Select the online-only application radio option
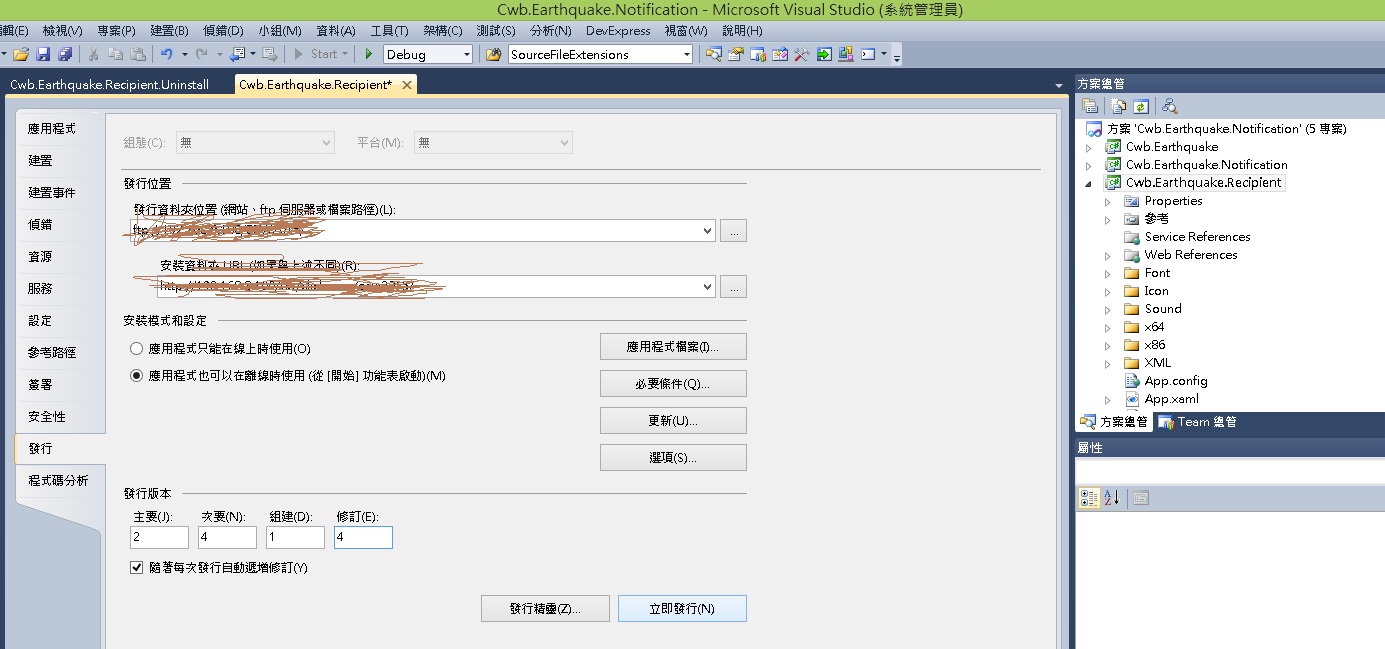This screenshot has width=1385, height=649. [137, 349]
